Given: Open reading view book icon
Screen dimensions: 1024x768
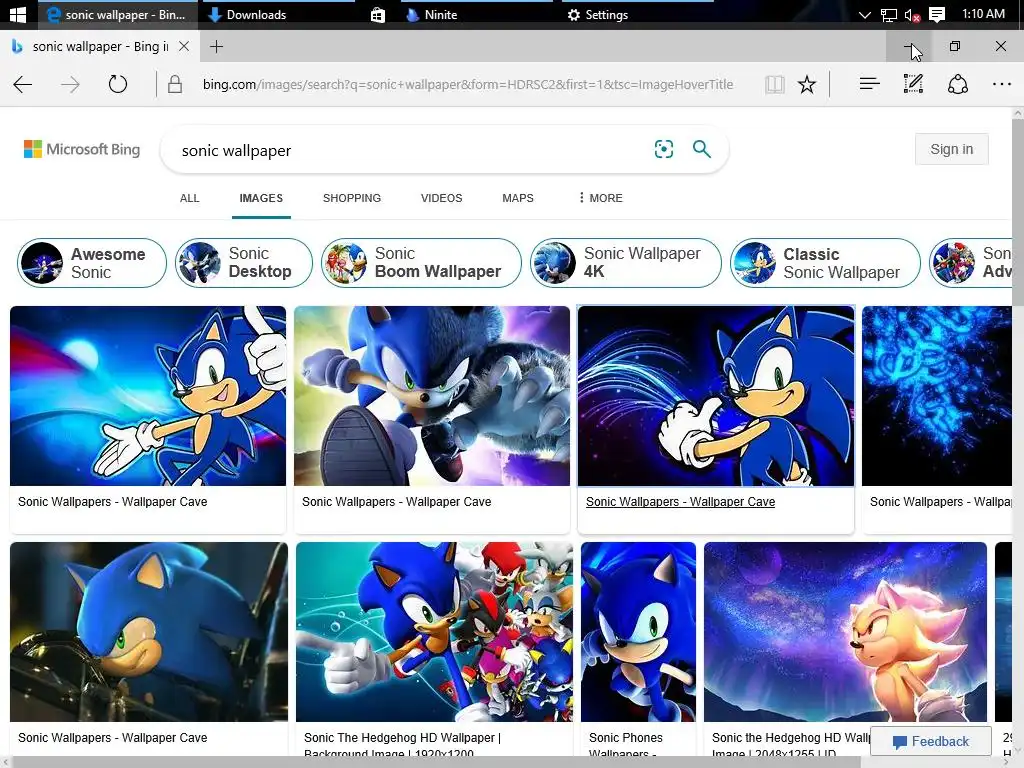Looking at the screenshot, I should [775, 84].
